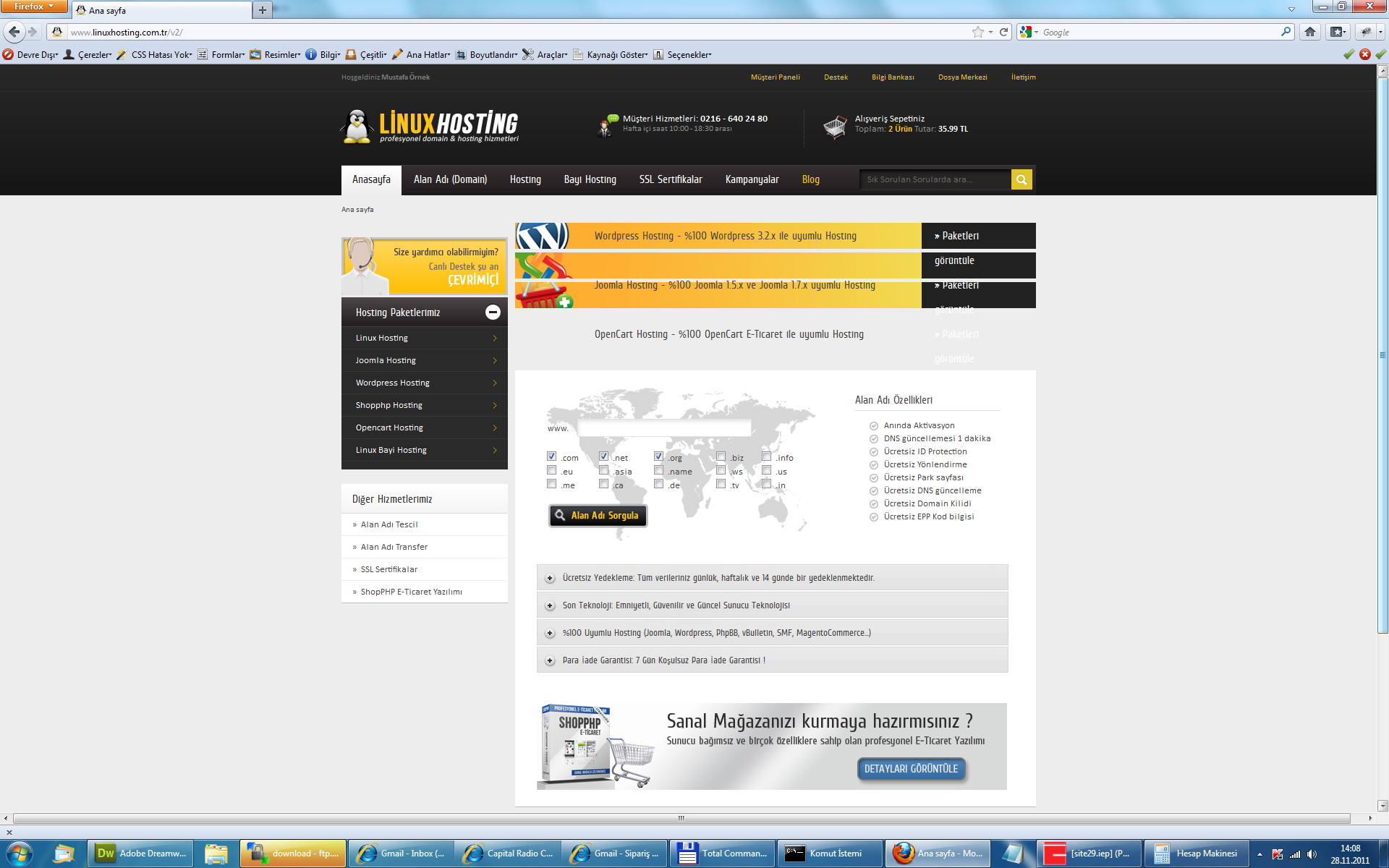Enable the .biz domain checkbox

coord(721,456)
